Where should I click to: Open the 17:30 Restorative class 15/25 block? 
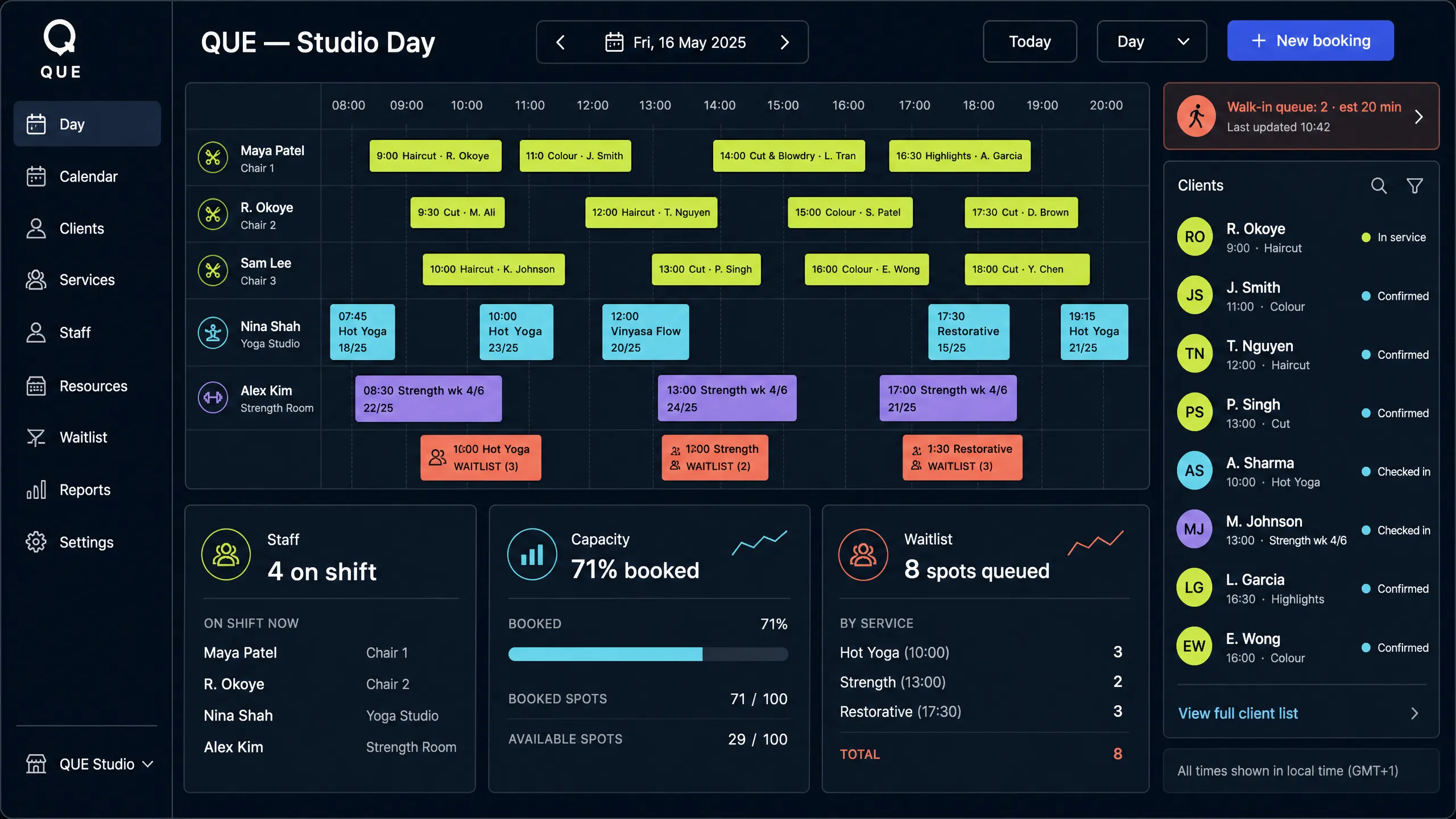[x=969, y=332]
